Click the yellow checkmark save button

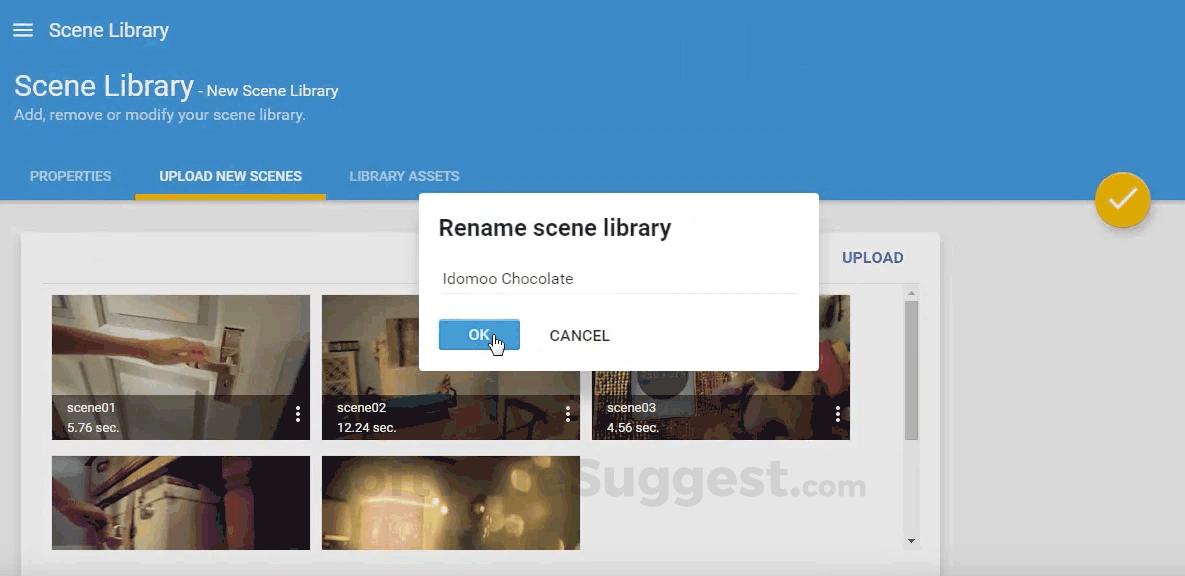1122,200
